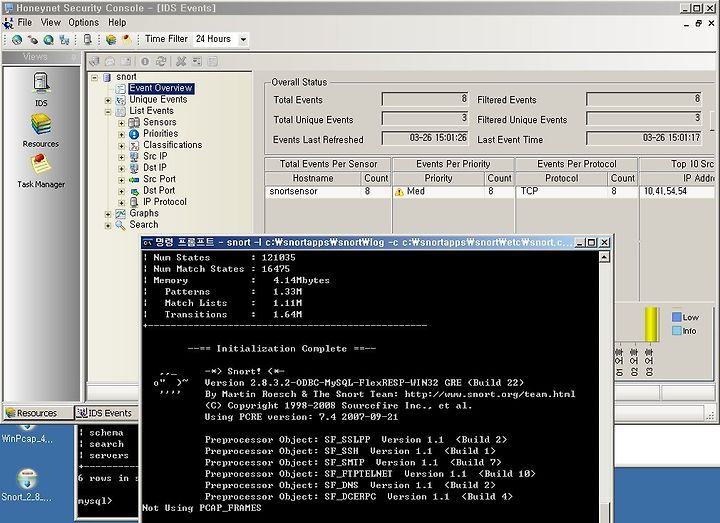Click the first grayed icon in event toolbar
This screenshot has width=720, height=523.
95,61
